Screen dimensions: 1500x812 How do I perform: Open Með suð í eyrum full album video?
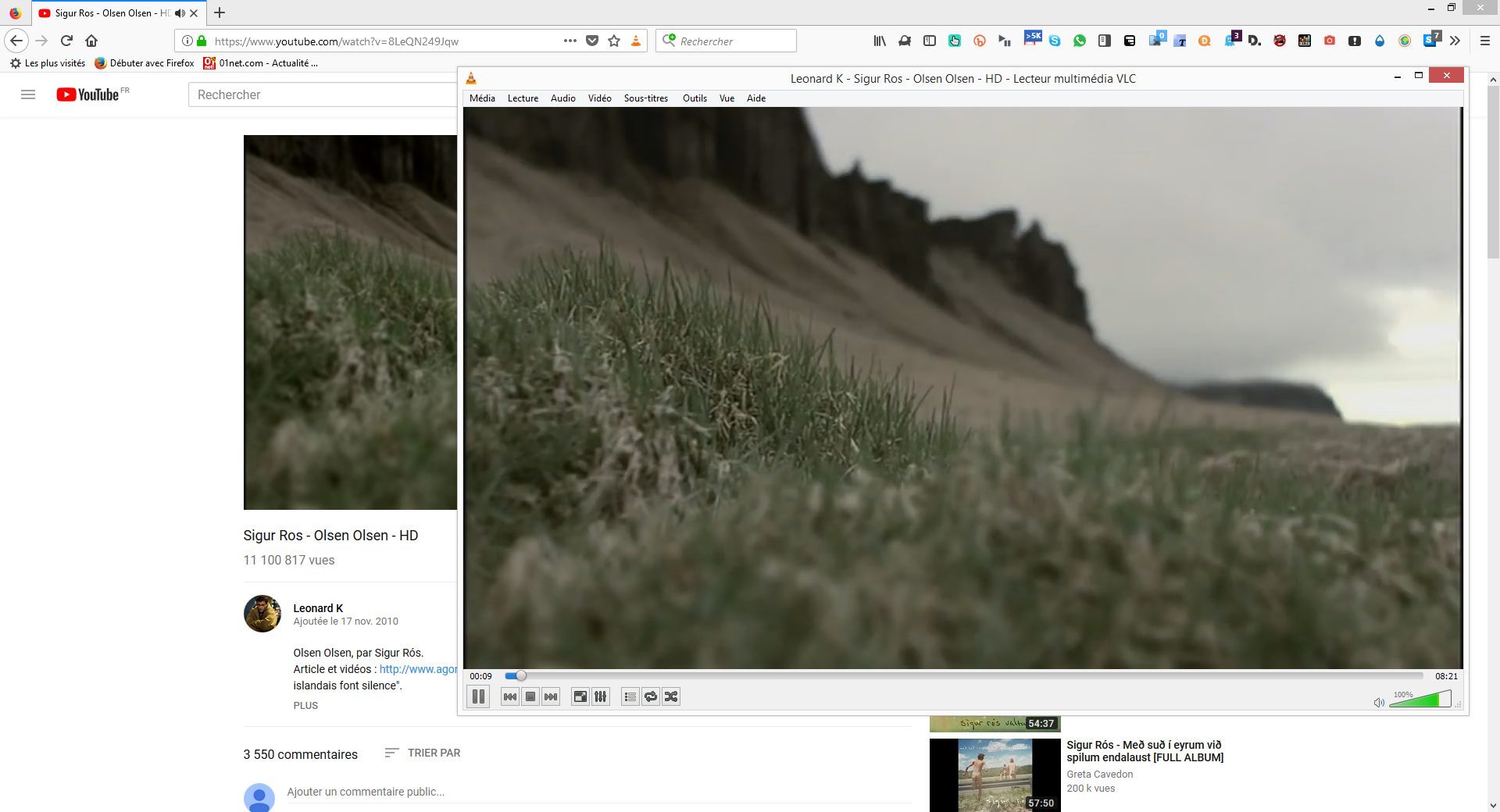tap(1145, 751)
